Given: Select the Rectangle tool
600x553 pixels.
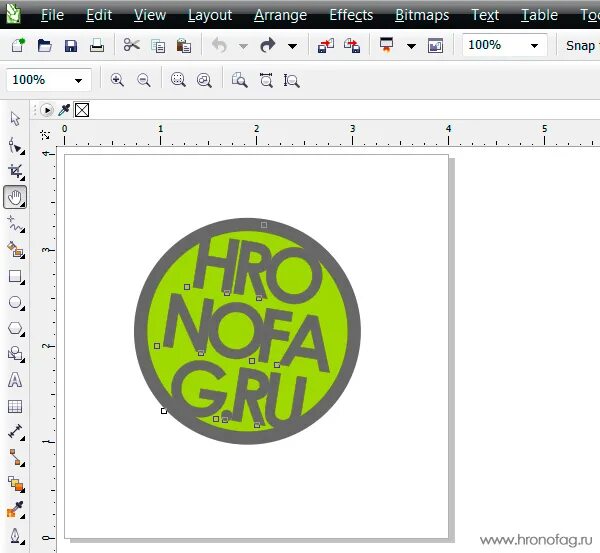Looking at the screenshot, I should point(16,276).
